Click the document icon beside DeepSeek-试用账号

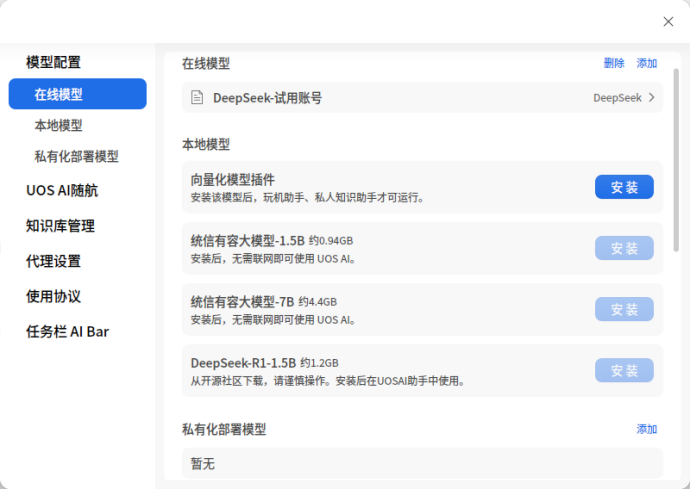click(197, 97)
